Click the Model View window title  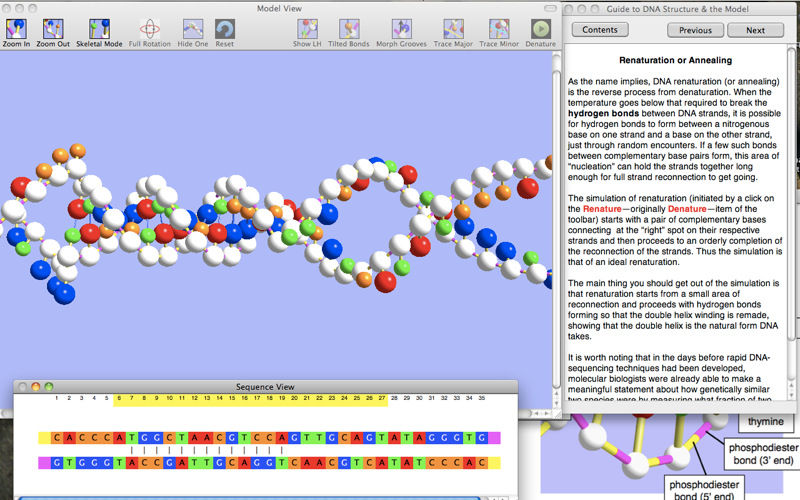coord(279,9)
